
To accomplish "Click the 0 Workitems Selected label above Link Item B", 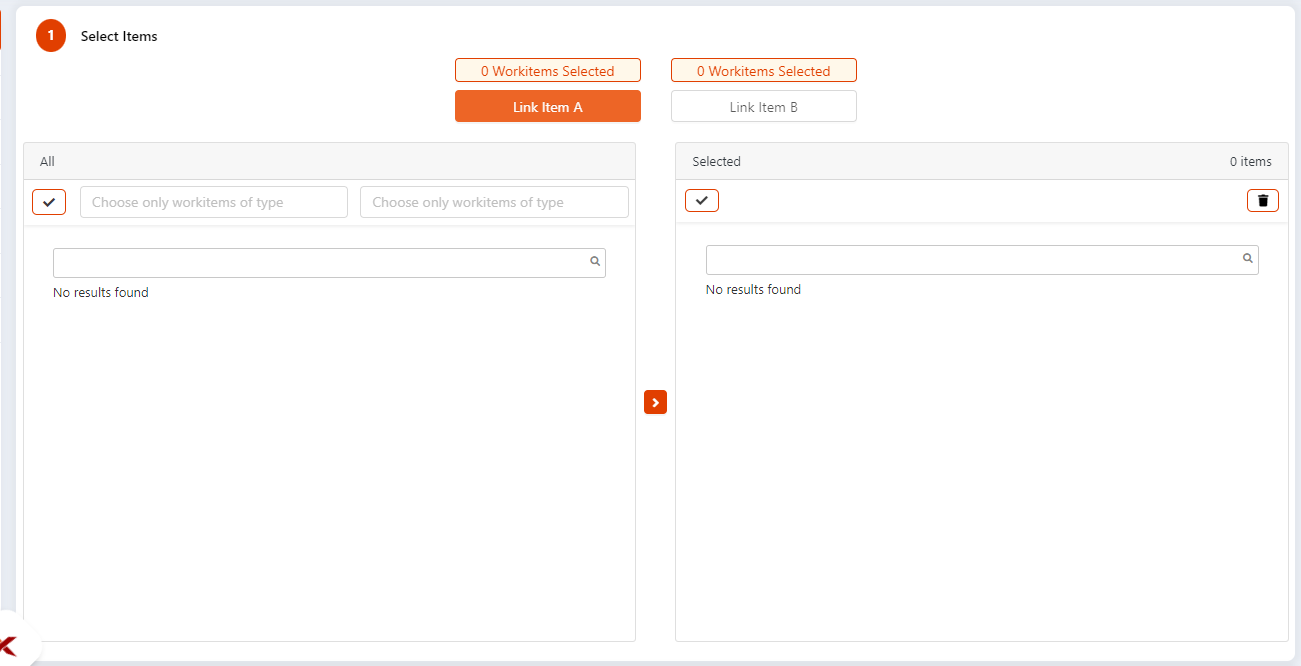I will (x=763, y=70).
